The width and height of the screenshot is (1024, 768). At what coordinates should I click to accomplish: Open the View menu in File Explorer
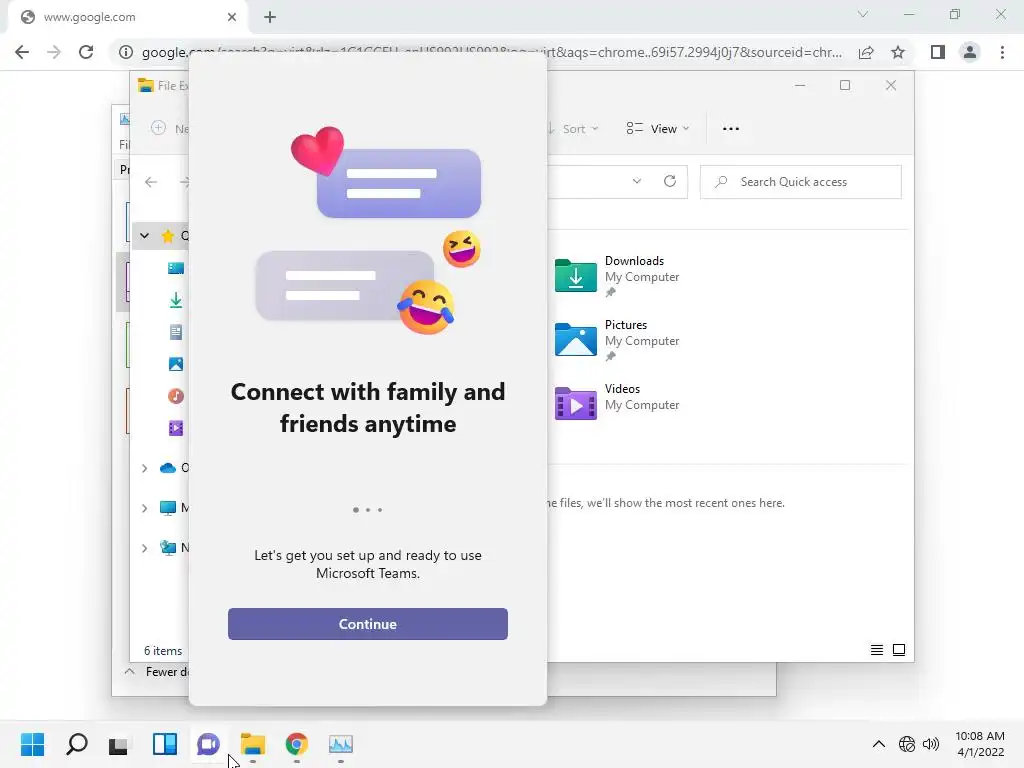click(x=658, y=129)
